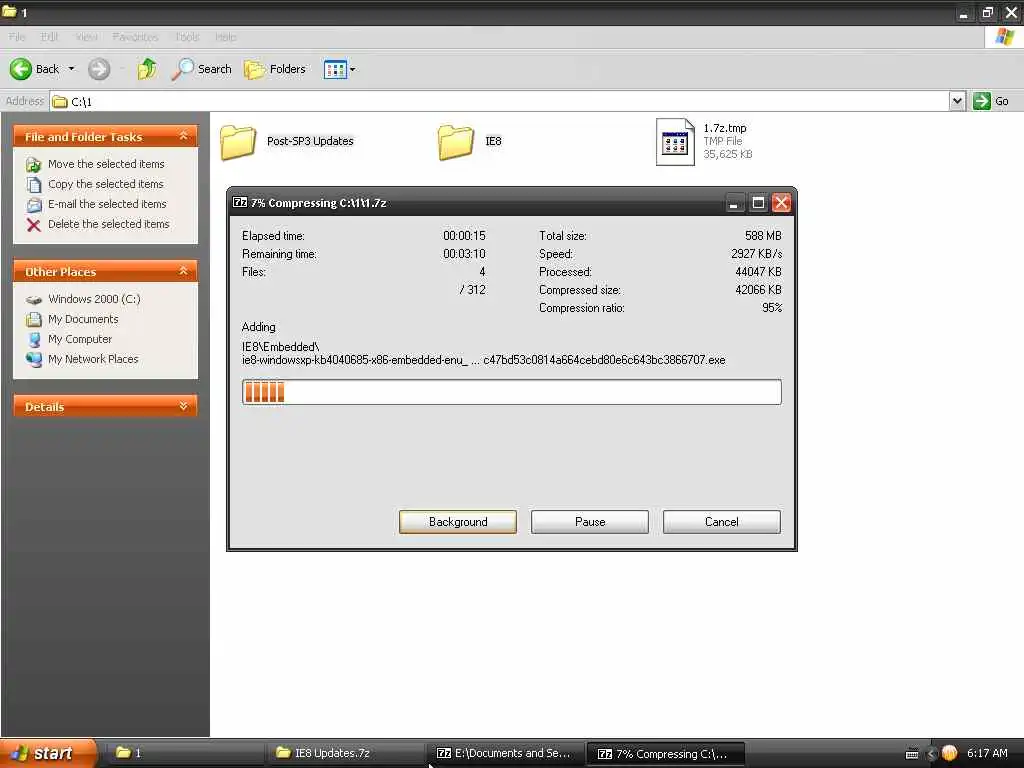The width and height of the screenshot is (1024, 768).
Task: Minimize the 7-Zip compressing dialog
Action: [x=734, y=203]
